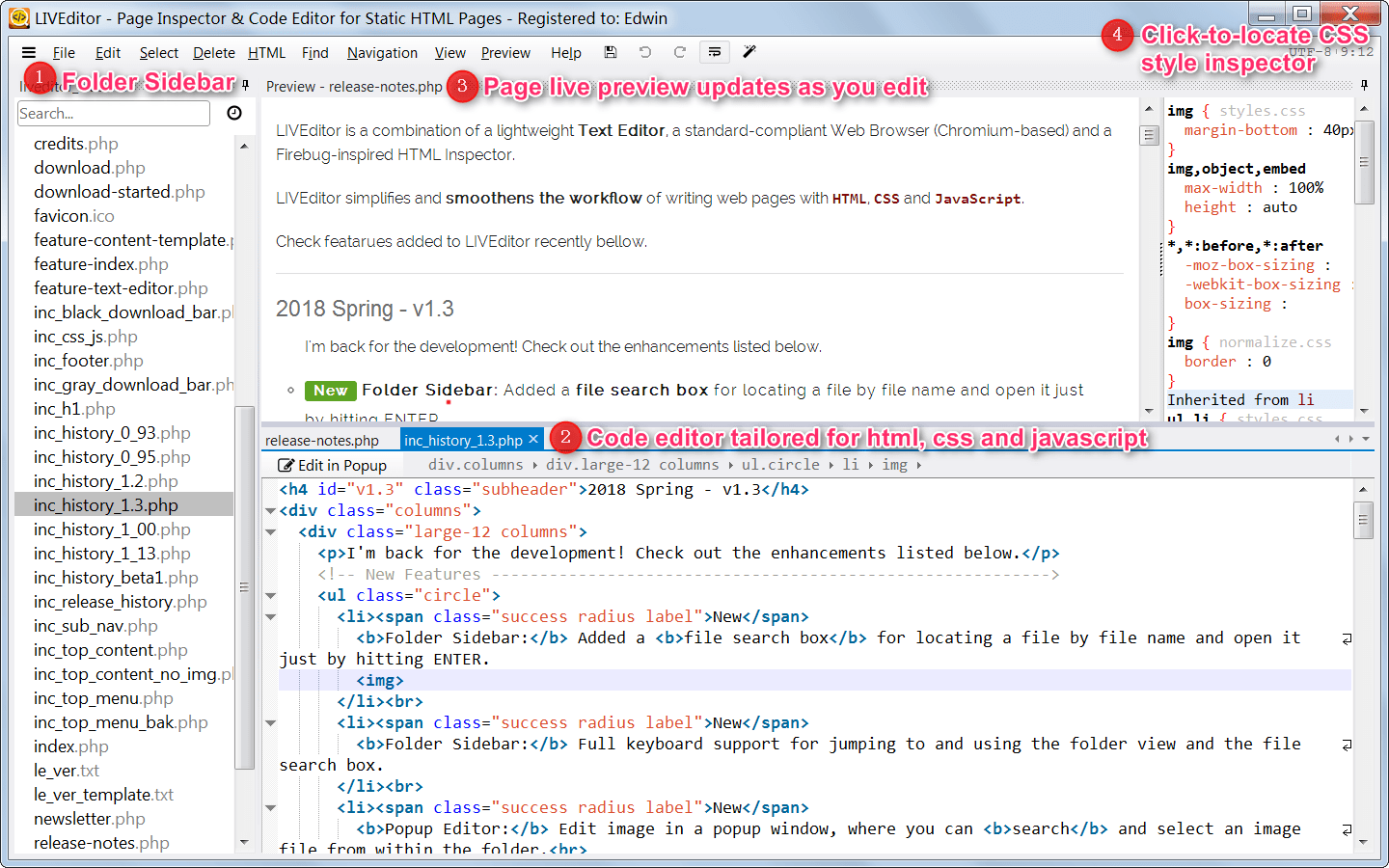Open the Delete menu
The width and height of the screenshot is (1389, 868).
click(213, 53)
